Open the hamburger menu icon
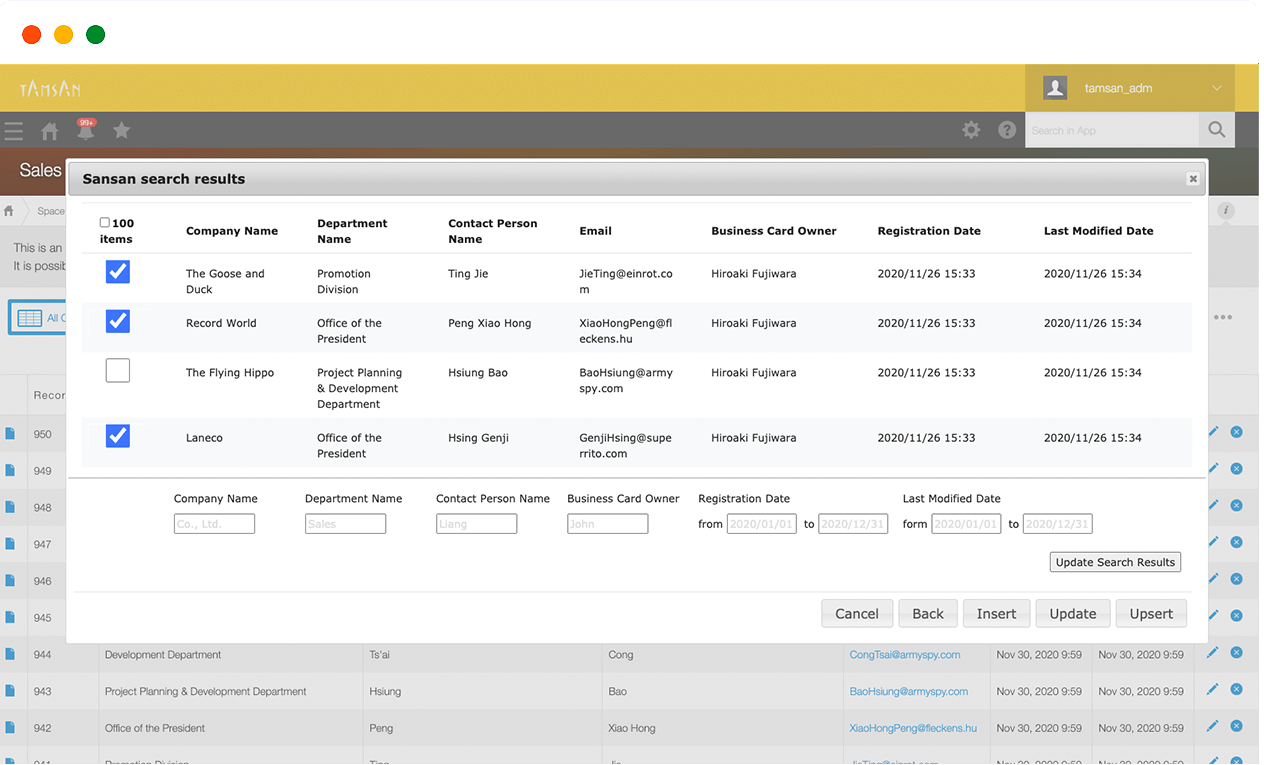 coord(13,131)
